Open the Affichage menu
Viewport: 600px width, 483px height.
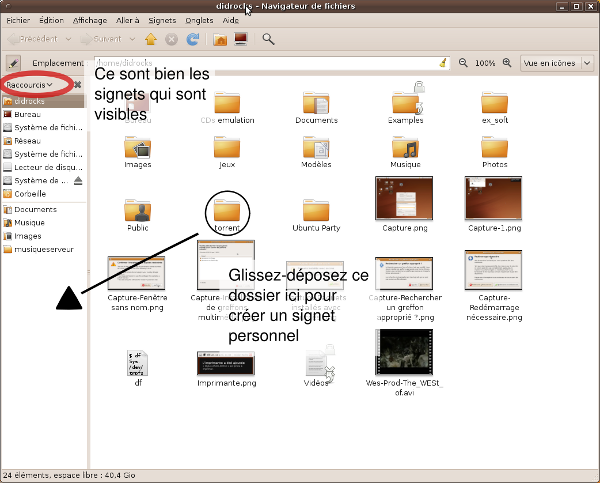[89, 19]
